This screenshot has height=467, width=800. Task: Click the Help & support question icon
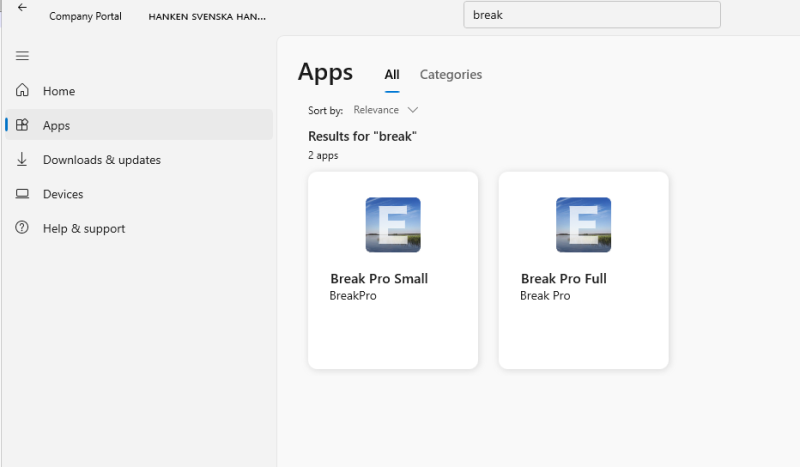pos(22,228)
